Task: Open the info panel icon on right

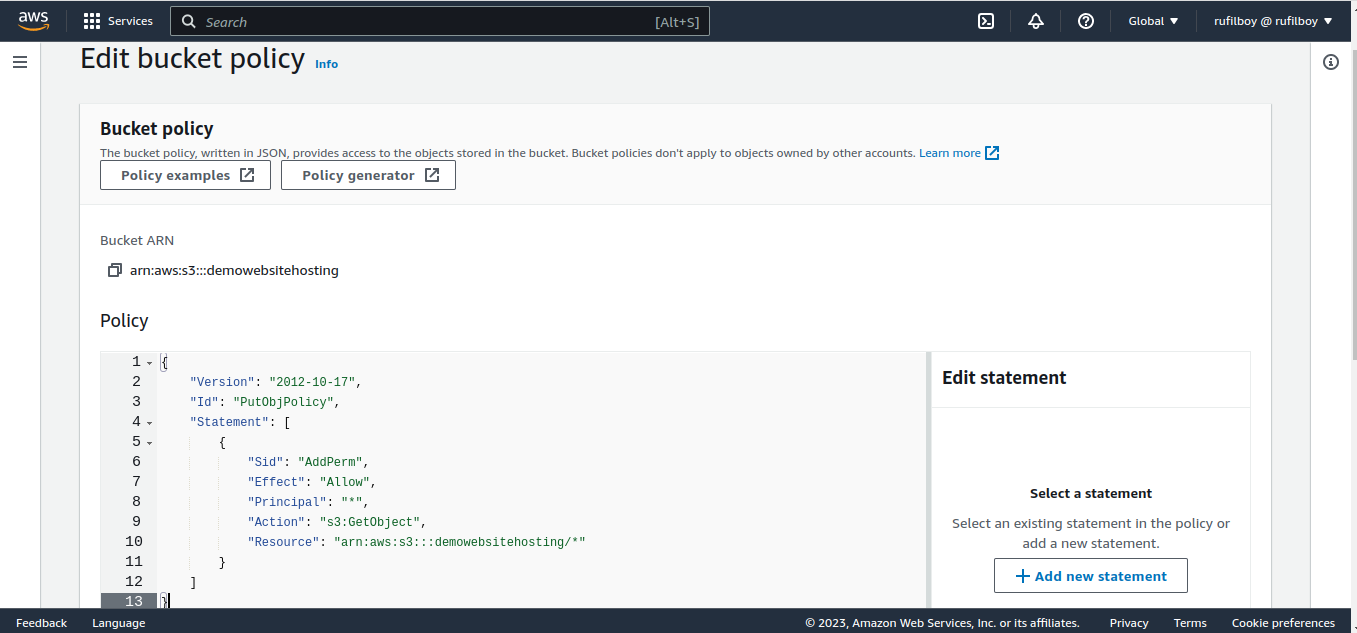Action: [1331, 62]
